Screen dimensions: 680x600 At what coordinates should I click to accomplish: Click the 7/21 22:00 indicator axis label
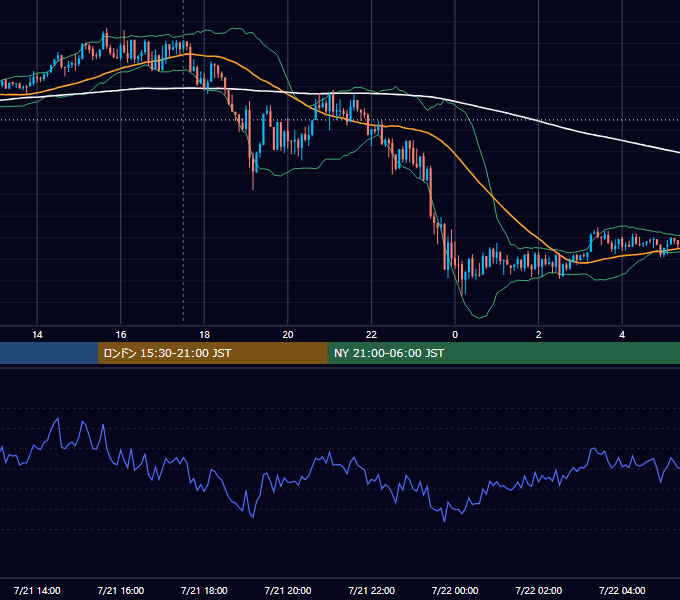pos(372,590)
